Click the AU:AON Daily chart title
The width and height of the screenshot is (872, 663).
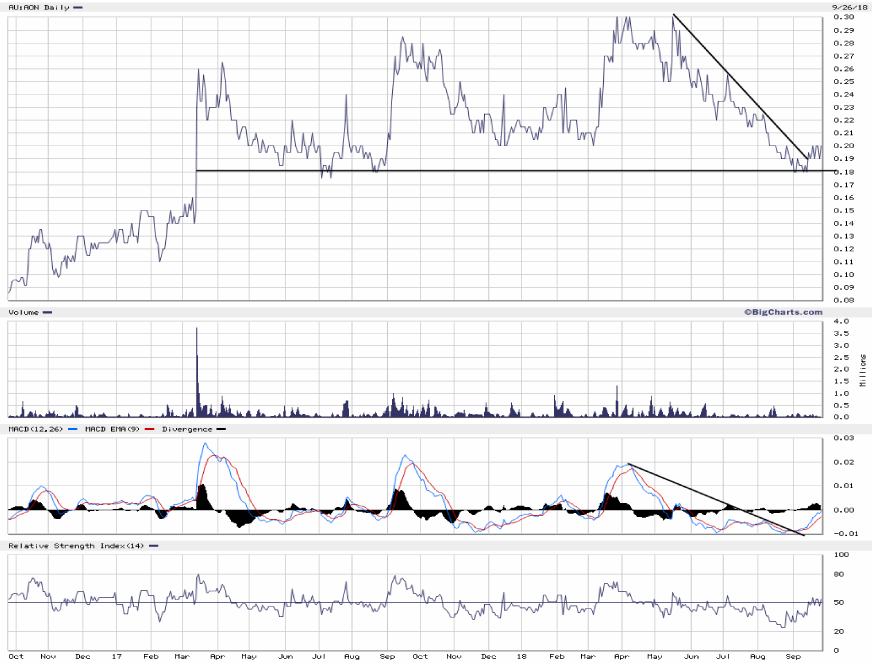[x=36, y=7]
